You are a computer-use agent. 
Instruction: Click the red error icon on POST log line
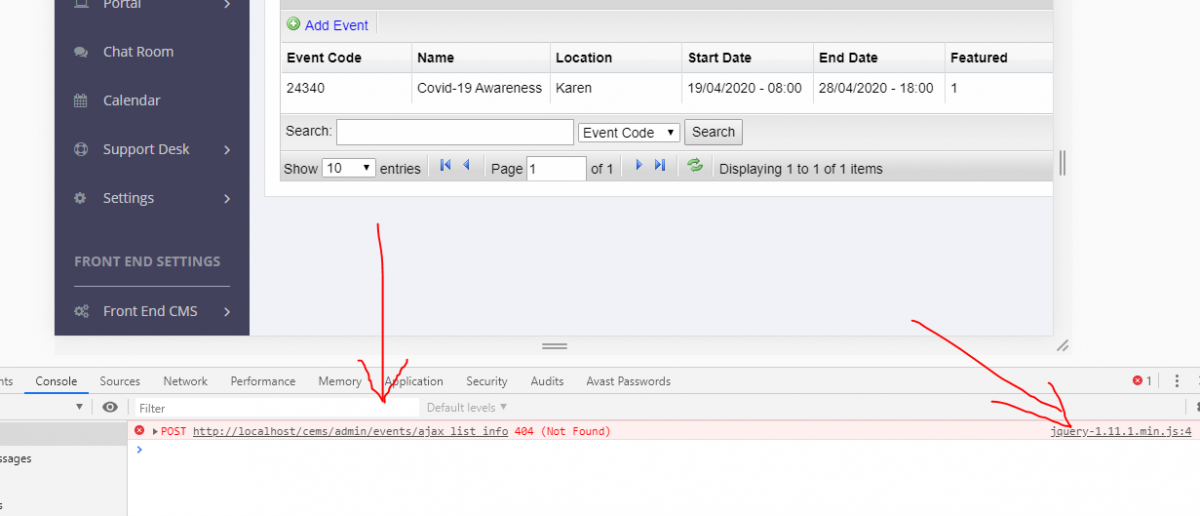[x=140, y=431]
